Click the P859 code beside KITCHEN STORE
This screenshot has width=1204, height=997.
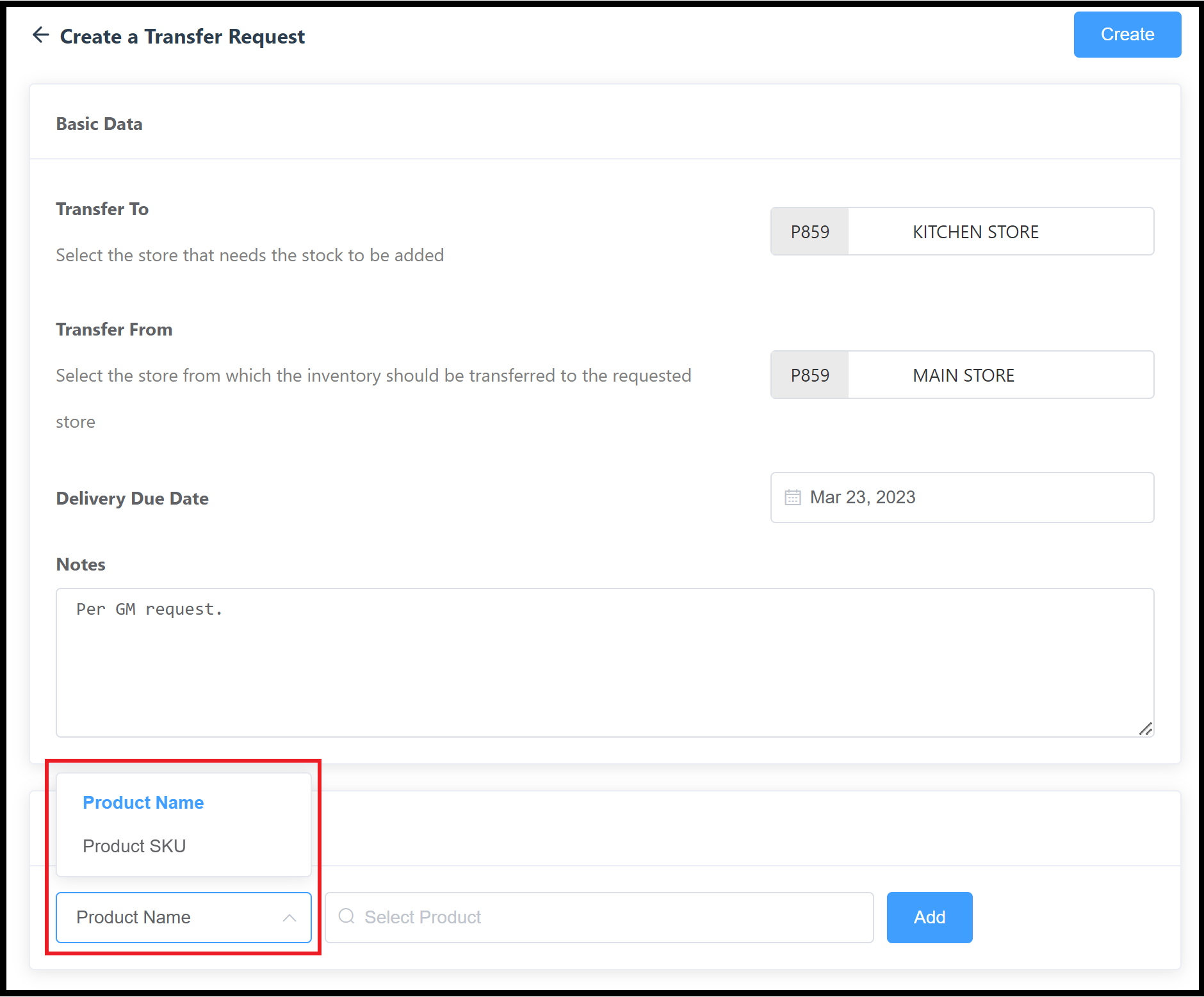point(809,231)
